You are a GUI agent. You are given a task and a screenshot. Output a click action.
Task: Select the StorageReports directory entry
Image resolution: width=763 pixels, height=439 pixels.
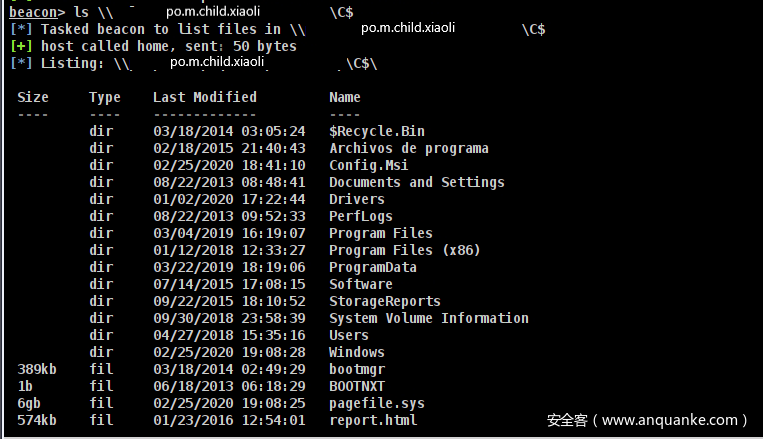pyautogui.click(x=384, y=301)
